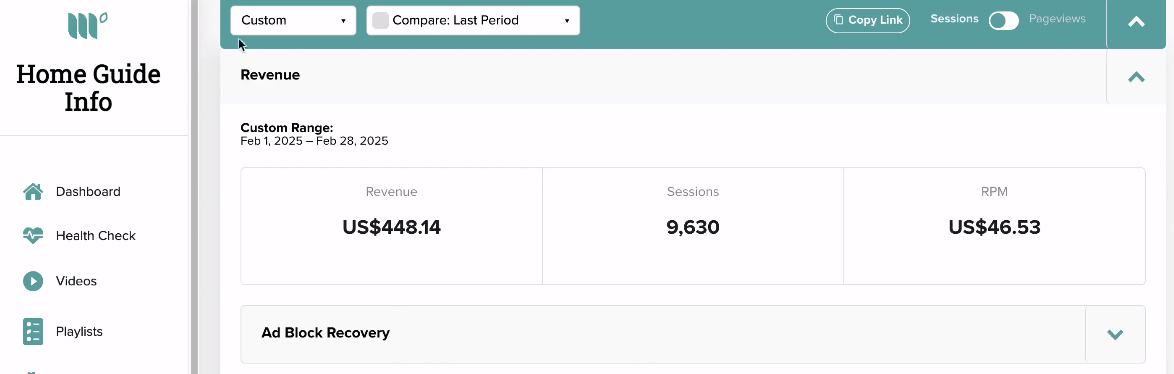
Task: Click the RPM US$46.53 card
Action: (994, 226)
